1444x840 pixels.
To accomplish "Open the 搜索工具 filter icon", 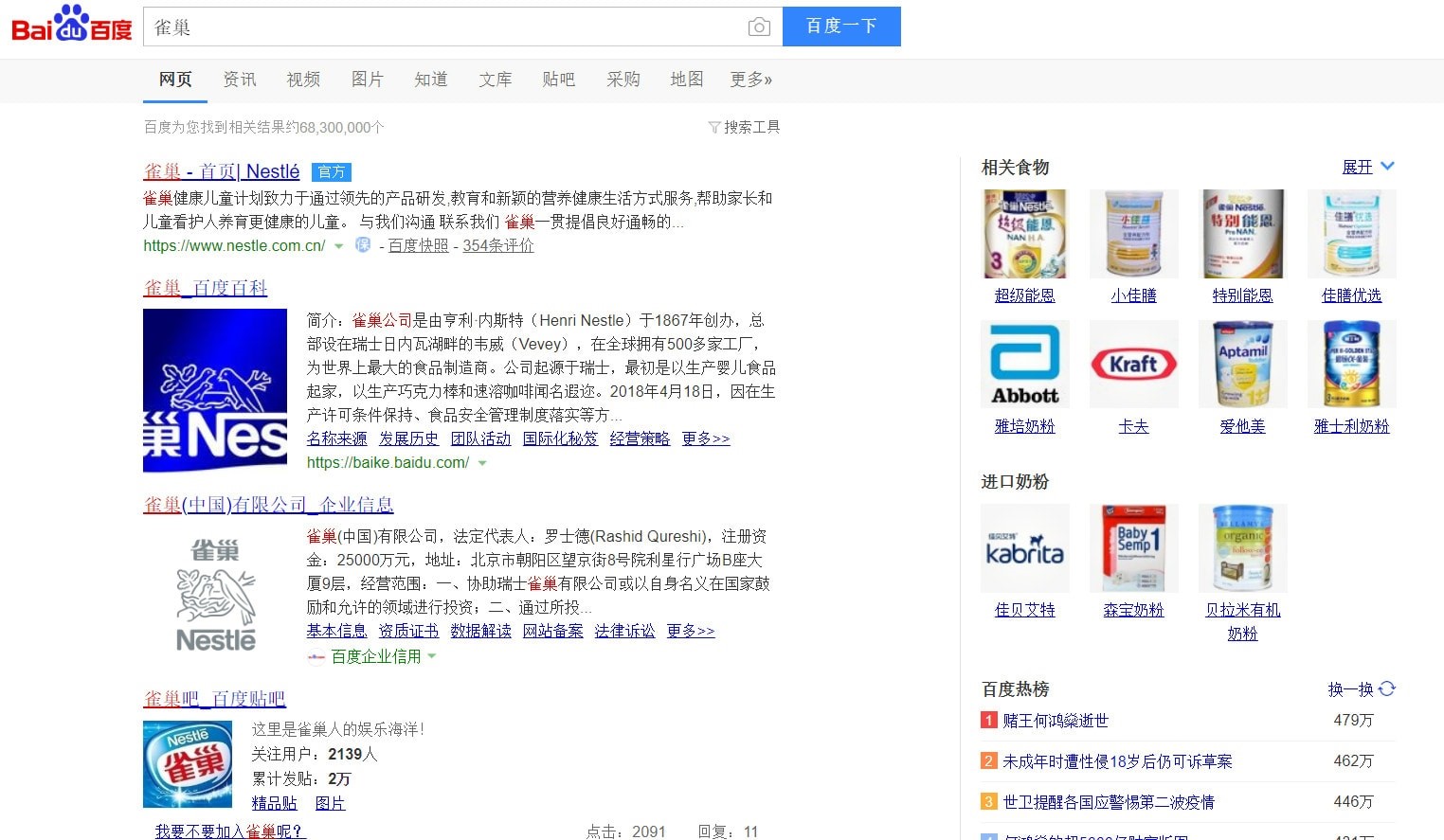I will pos(714,128).
